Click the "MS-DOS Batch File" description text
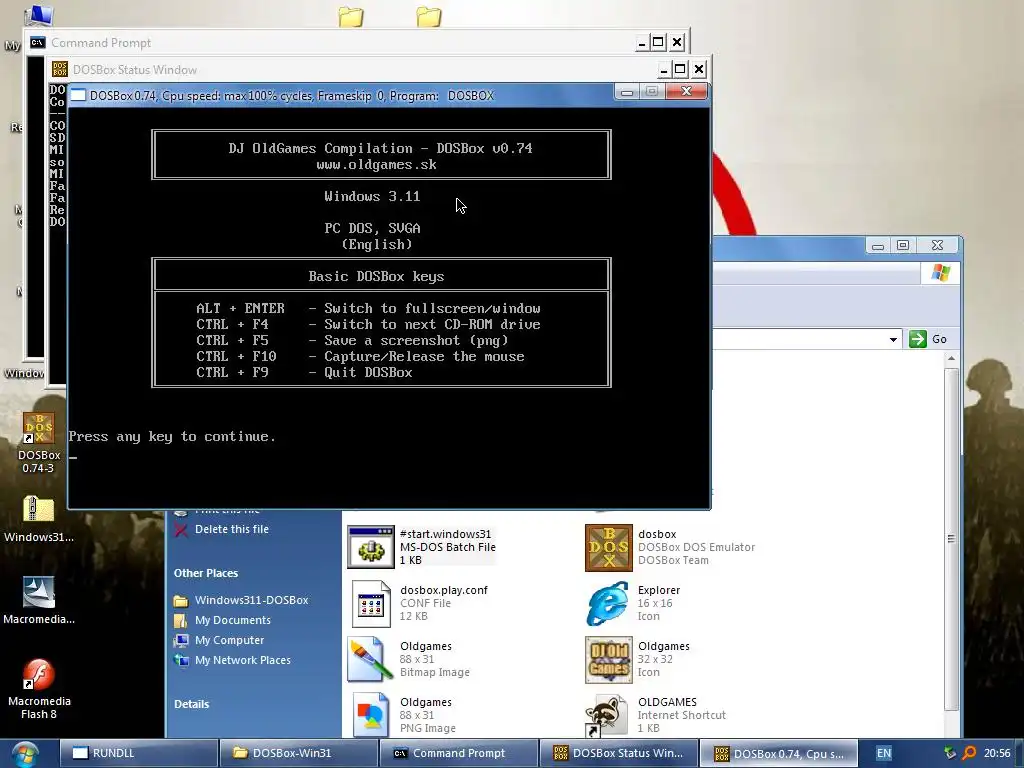Viewport: 1024px width, 768px height. tap(448, 547)
